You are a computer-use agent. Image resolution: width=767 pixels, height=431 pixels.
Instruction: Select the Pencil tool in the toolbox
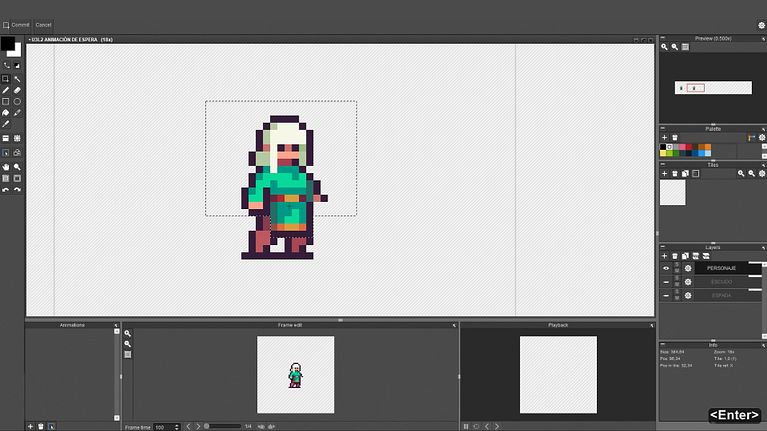[6, 90]
